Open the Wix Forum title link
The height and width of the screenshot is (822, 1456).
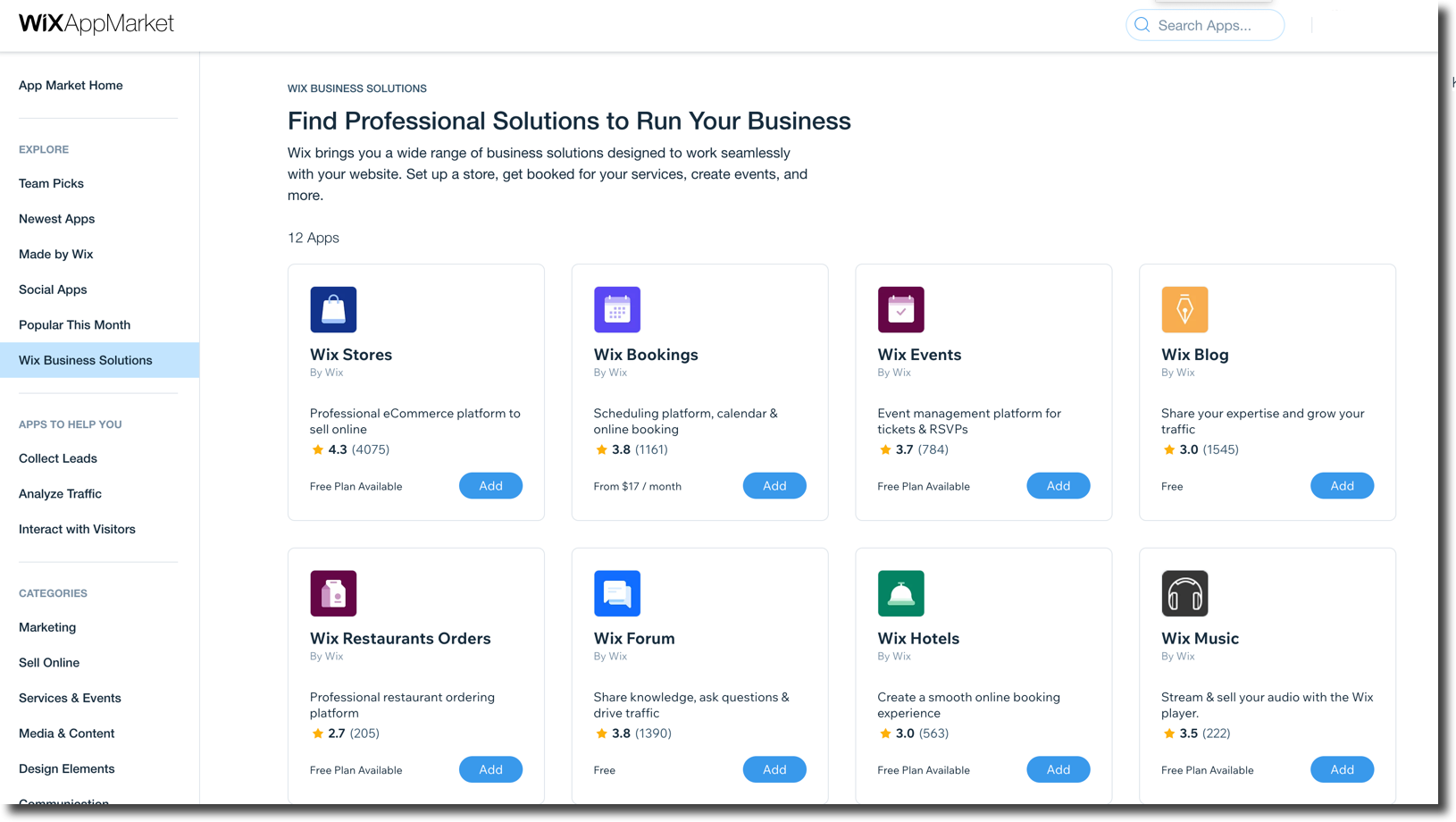[x=634, y=639]
